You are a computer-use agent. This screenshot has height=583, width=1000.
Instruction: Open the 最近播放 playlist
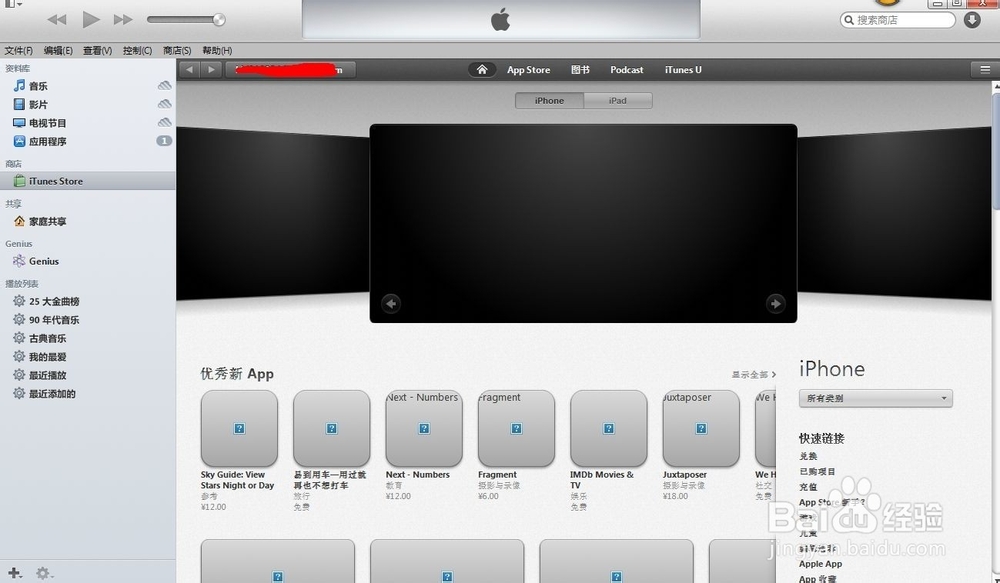pyautogui.click(x=47, y=375)
